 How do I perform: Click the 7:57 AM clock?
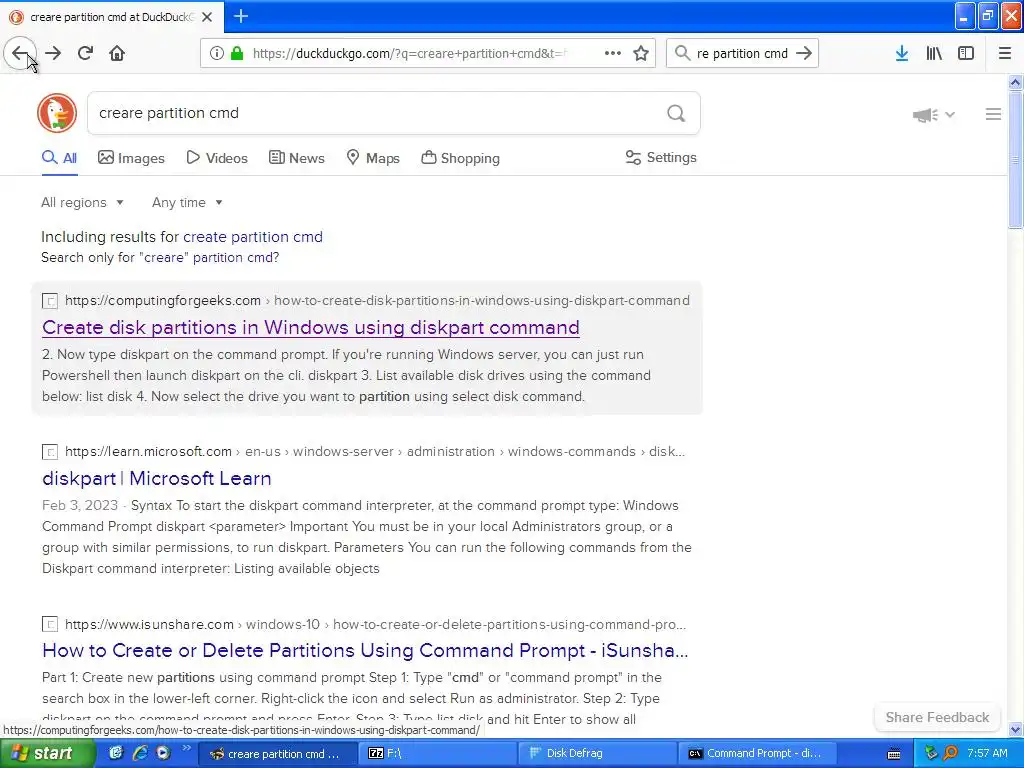coord(987,753)
